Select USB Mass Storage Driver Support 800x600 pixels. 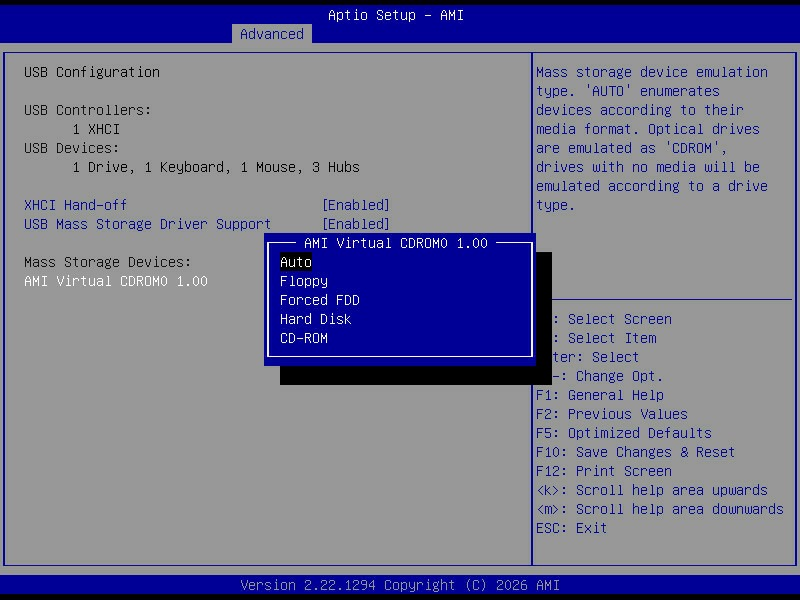(x=147, y=224)
